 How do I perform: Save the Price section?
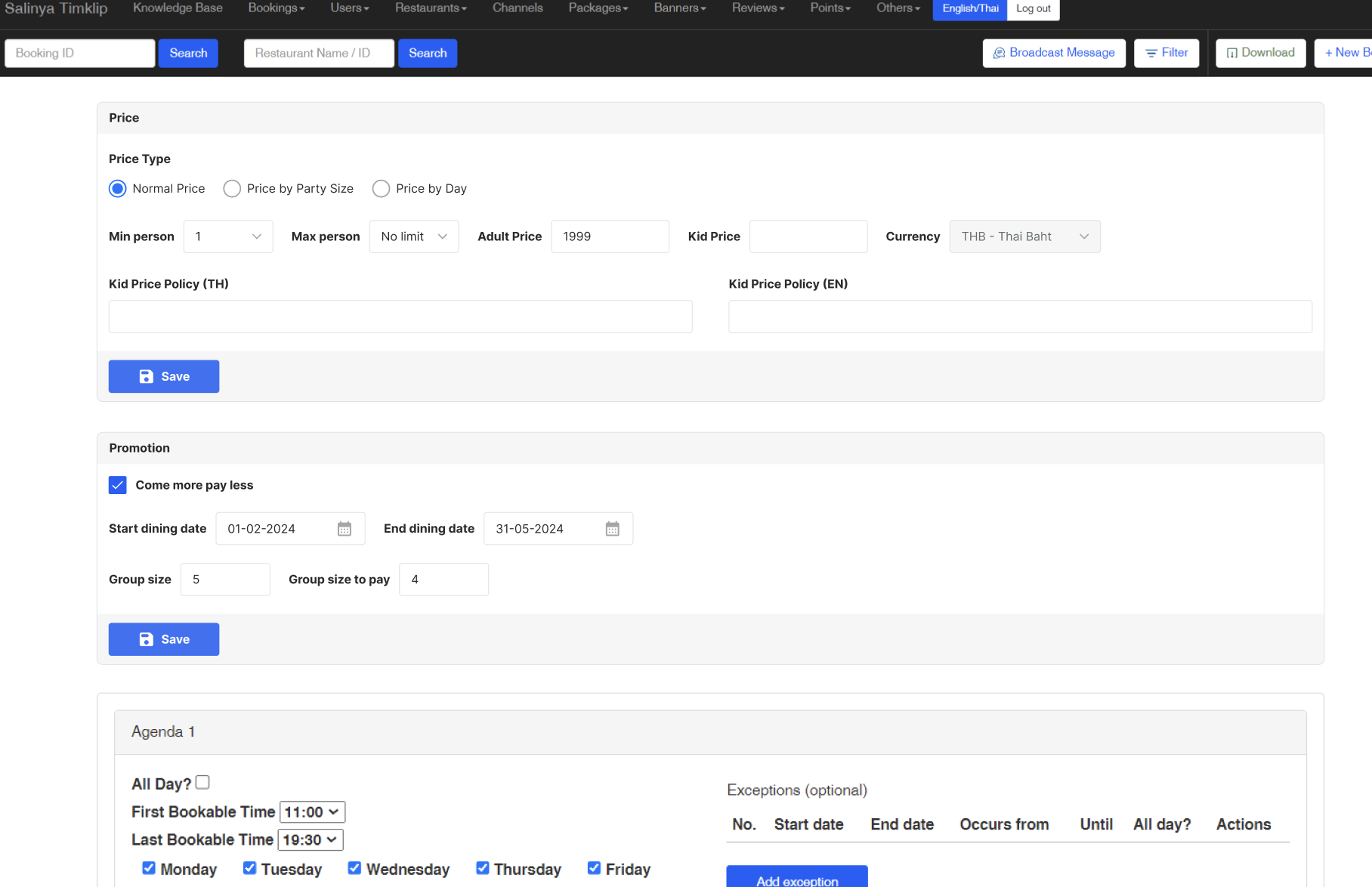point(164,376)
